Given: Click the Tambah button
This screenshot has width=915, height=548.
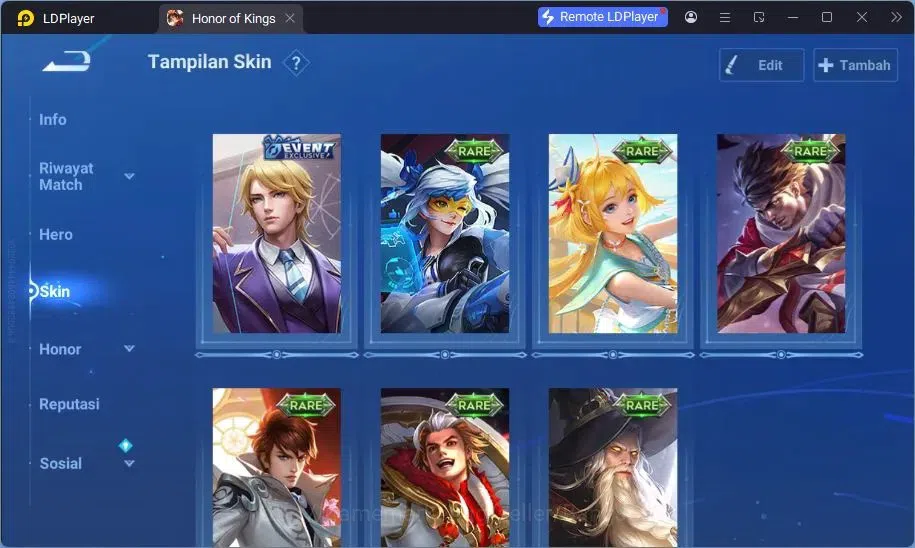Looking at the screenshot, I should (x=855, y=65).
